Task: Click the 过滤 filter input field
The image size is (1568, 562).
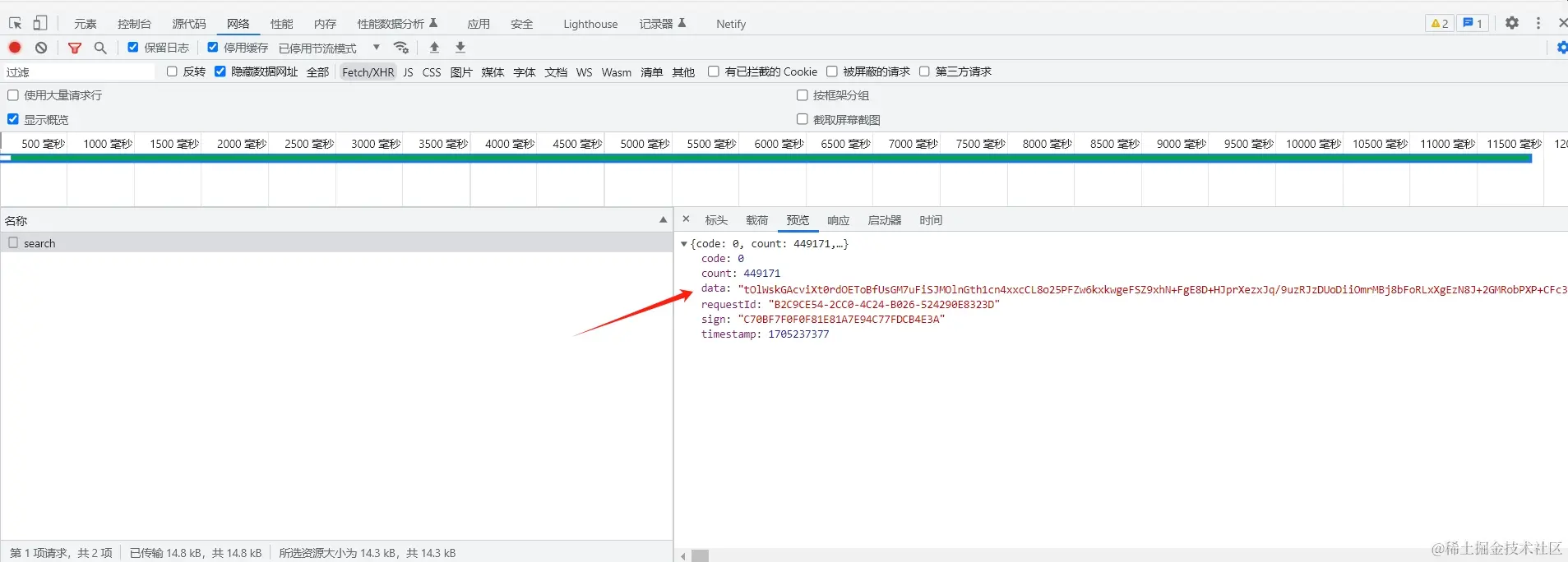Action: (x=79, y=71)
